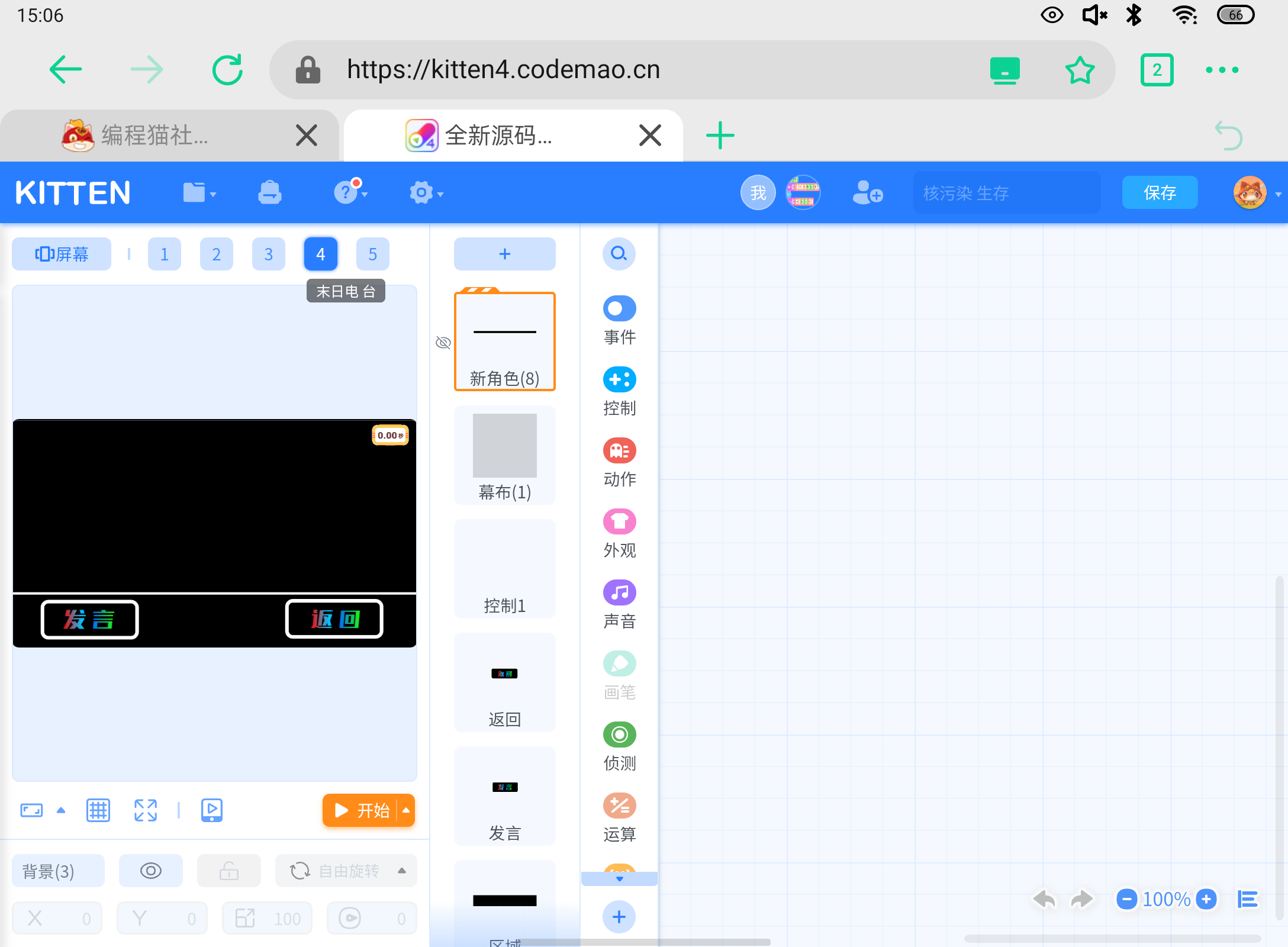Viewport: 1288px width, 947px height.
Task: Reload the browser page
Action: tap(227, 70)
